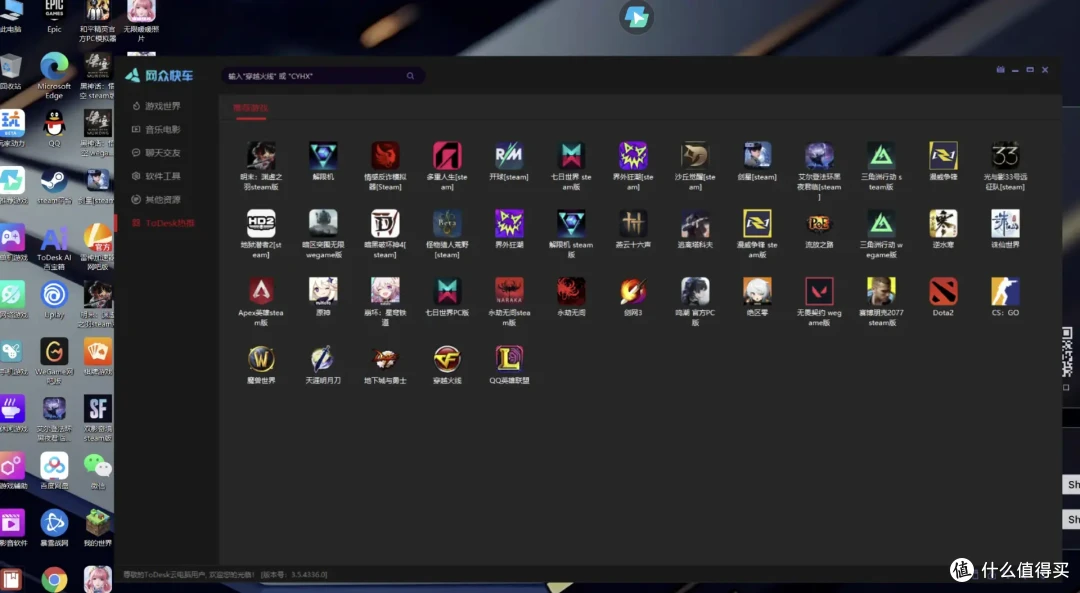This screenshot has width=1080, height=593.
Task: Launch 绝区零 game icon
Action: tap(757, 291)
